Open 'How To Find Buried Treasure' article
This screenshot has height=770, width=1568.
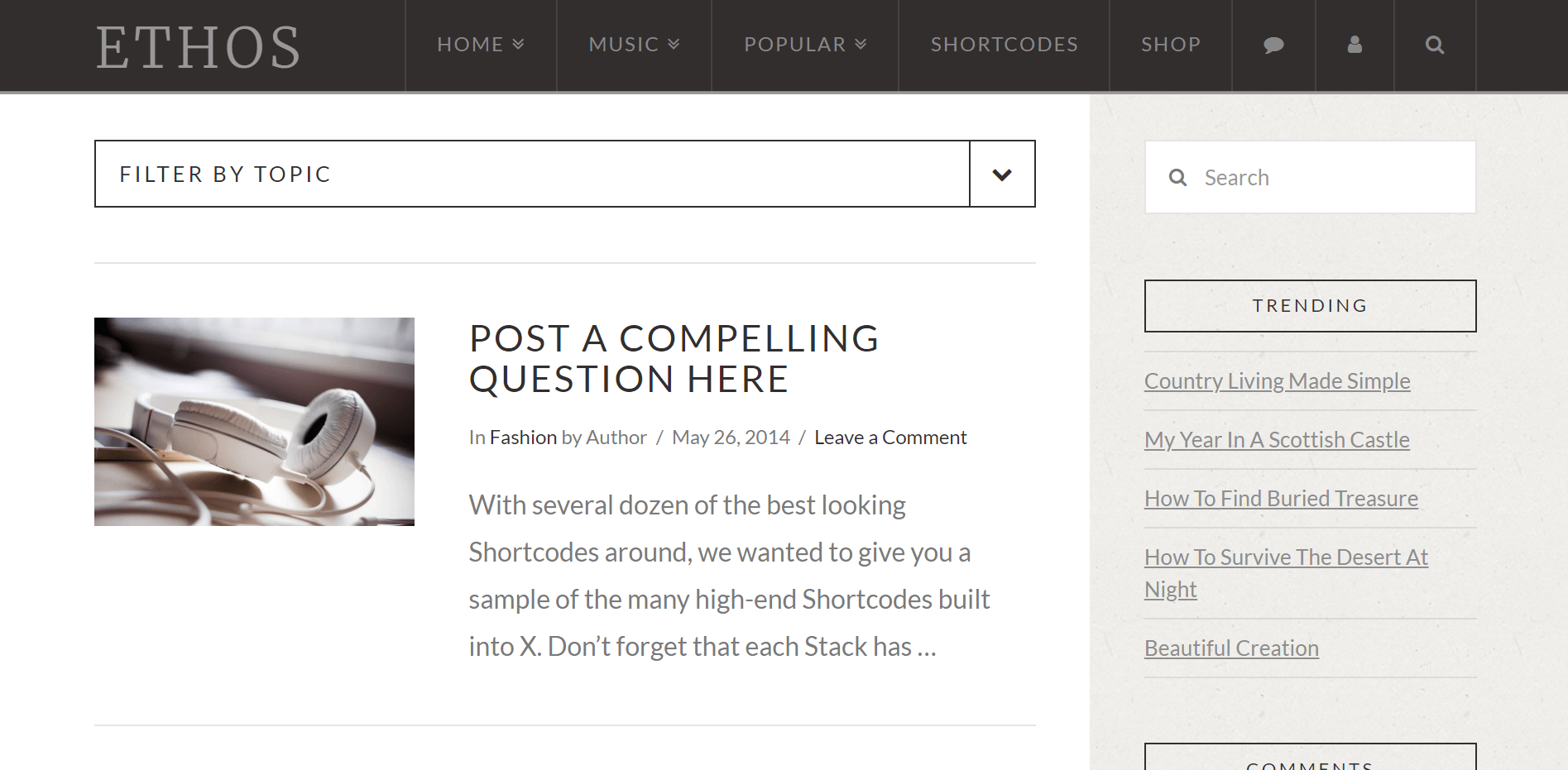pos(1280,498)
